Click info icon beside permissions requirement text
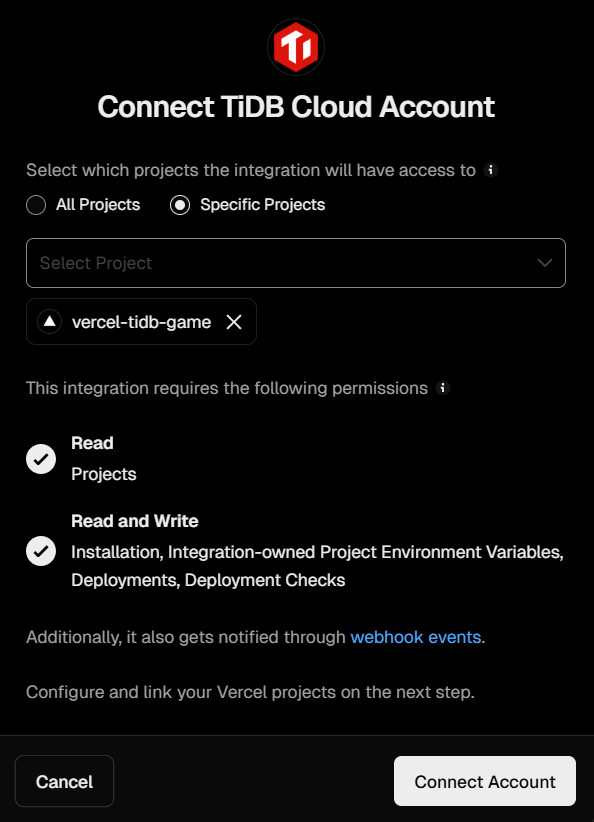 [443, 388]
